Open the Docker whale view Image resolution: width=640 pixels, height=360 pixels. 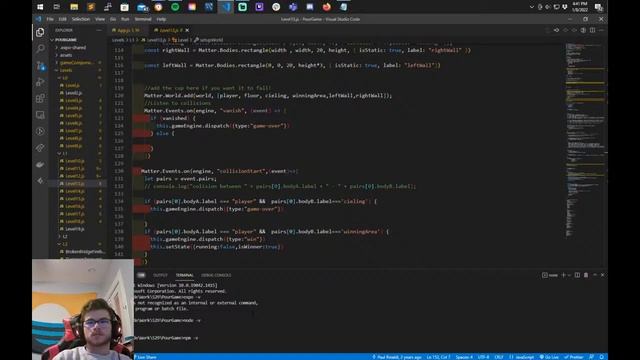click(x=40, y=164)
